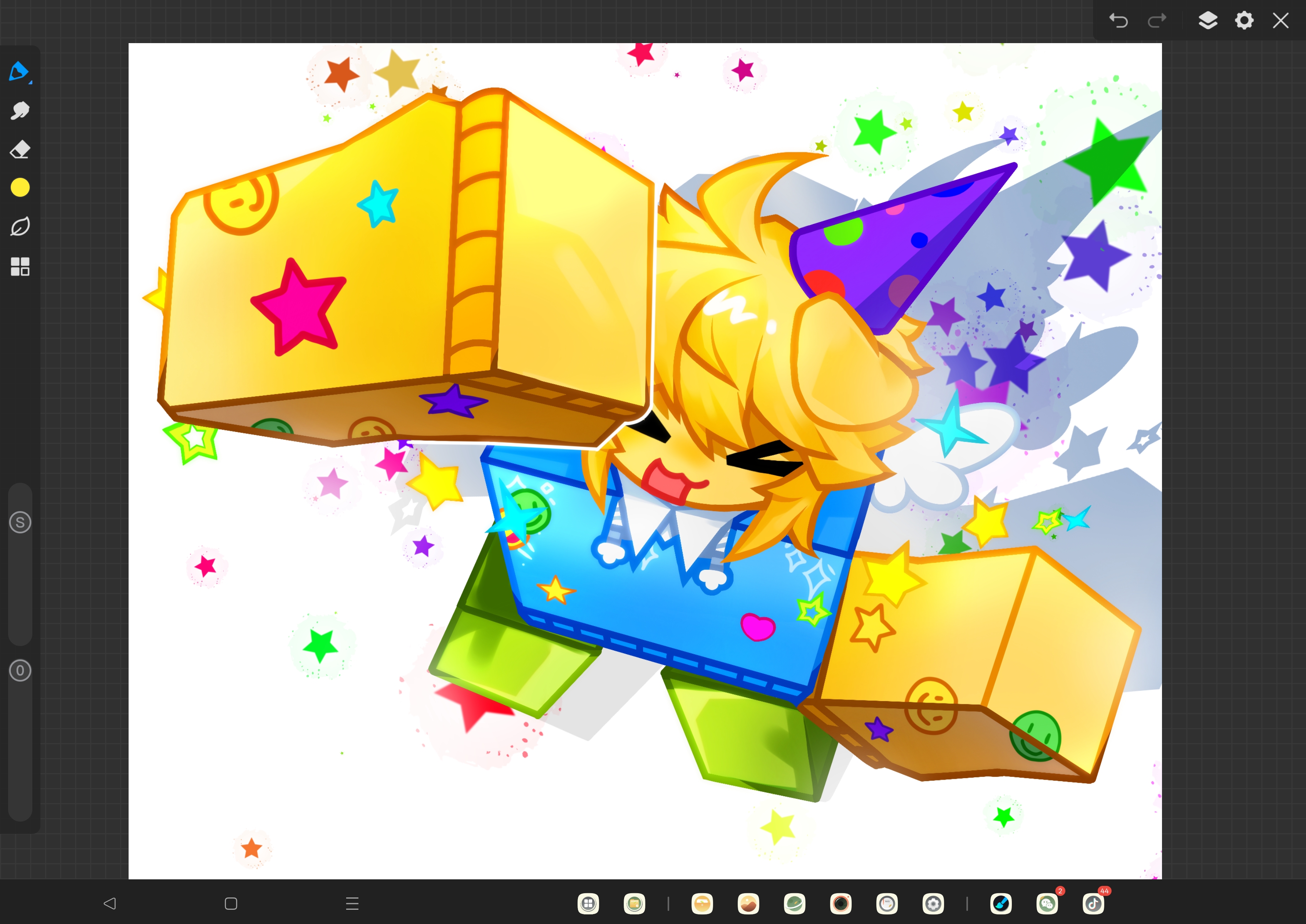Open TikTok with 44 notifications
The width and height of the screenshot is (1306, 924).
point(1093,903)
